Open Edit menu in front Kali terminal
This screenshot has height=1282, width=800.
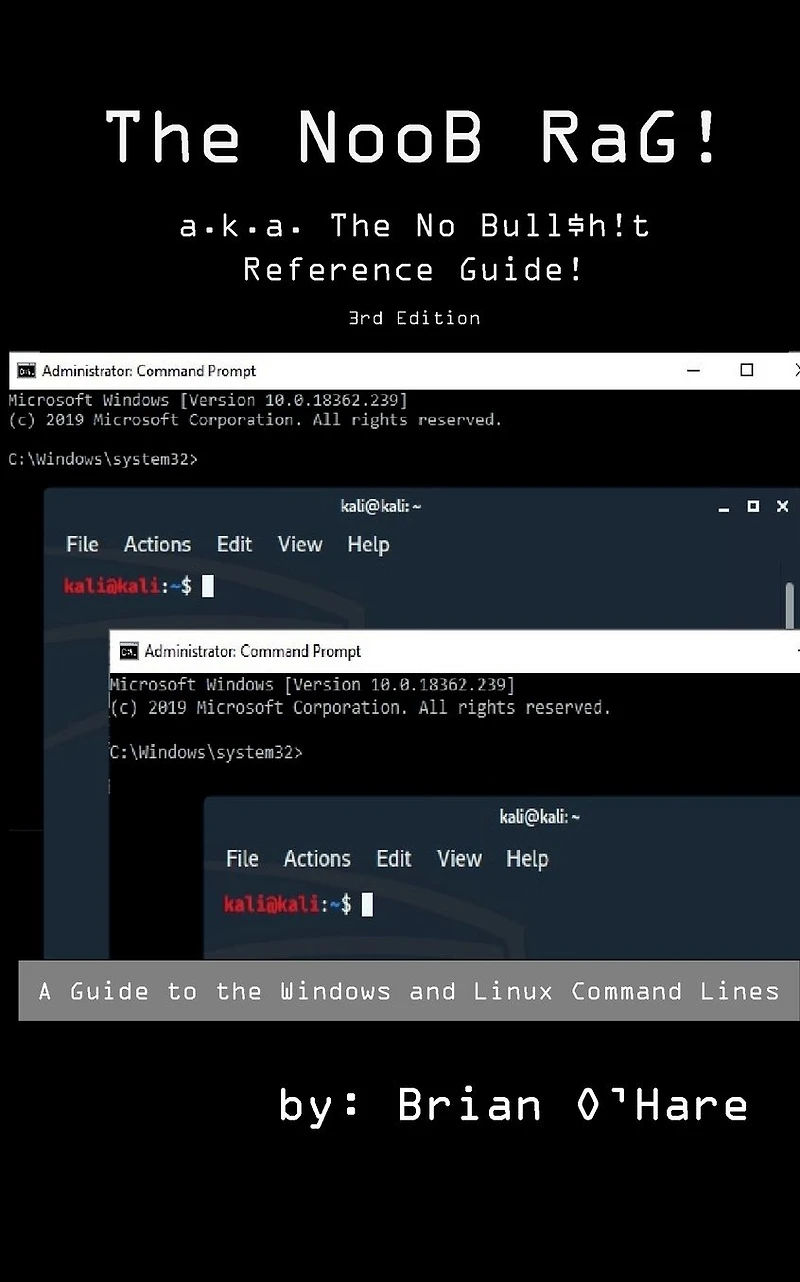394,858
